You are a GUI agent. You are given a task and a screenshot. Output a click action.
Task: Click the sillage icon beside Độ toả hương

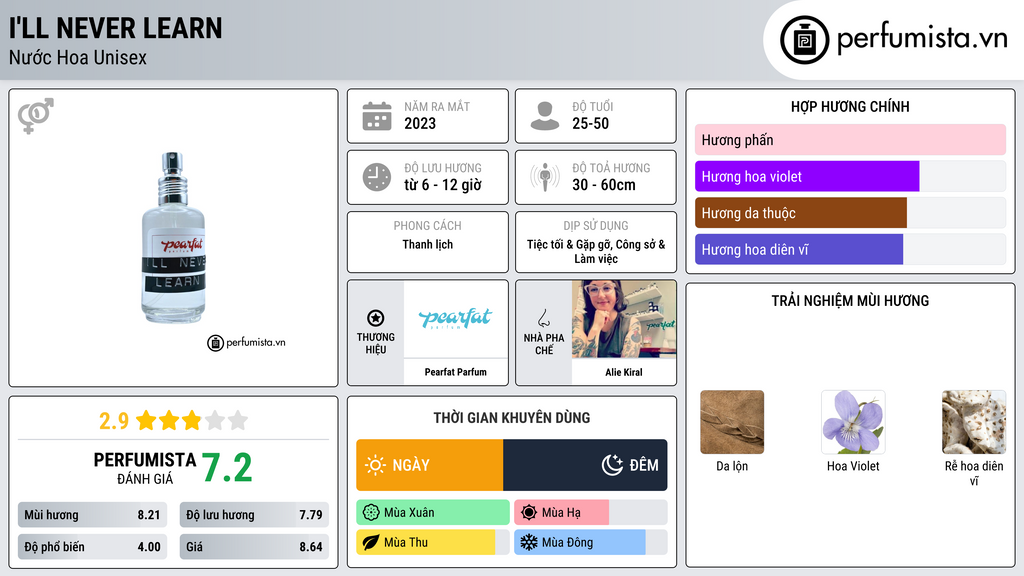click(545, 177)
